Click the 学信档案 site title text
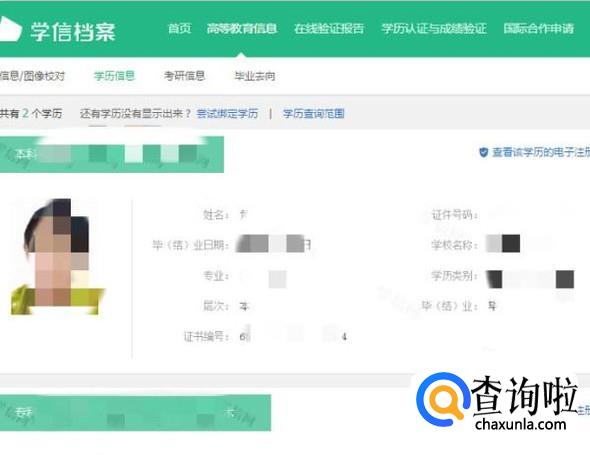 click(73, 31)
